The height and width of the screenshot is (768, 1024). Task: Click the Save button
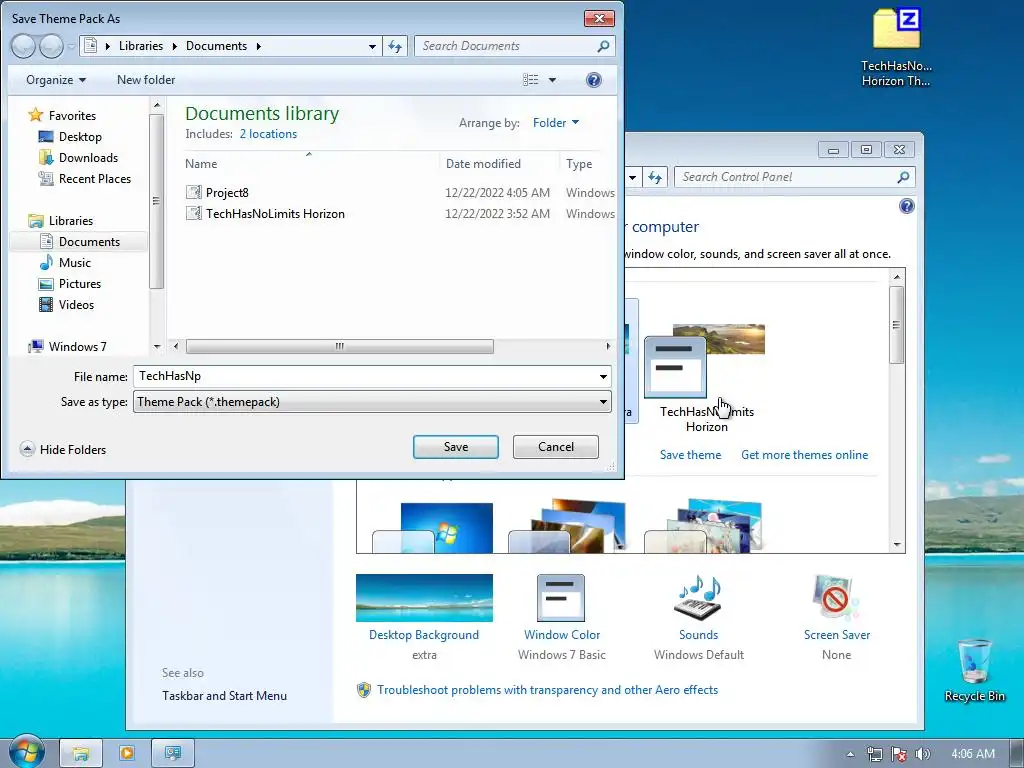pos(456,447)
